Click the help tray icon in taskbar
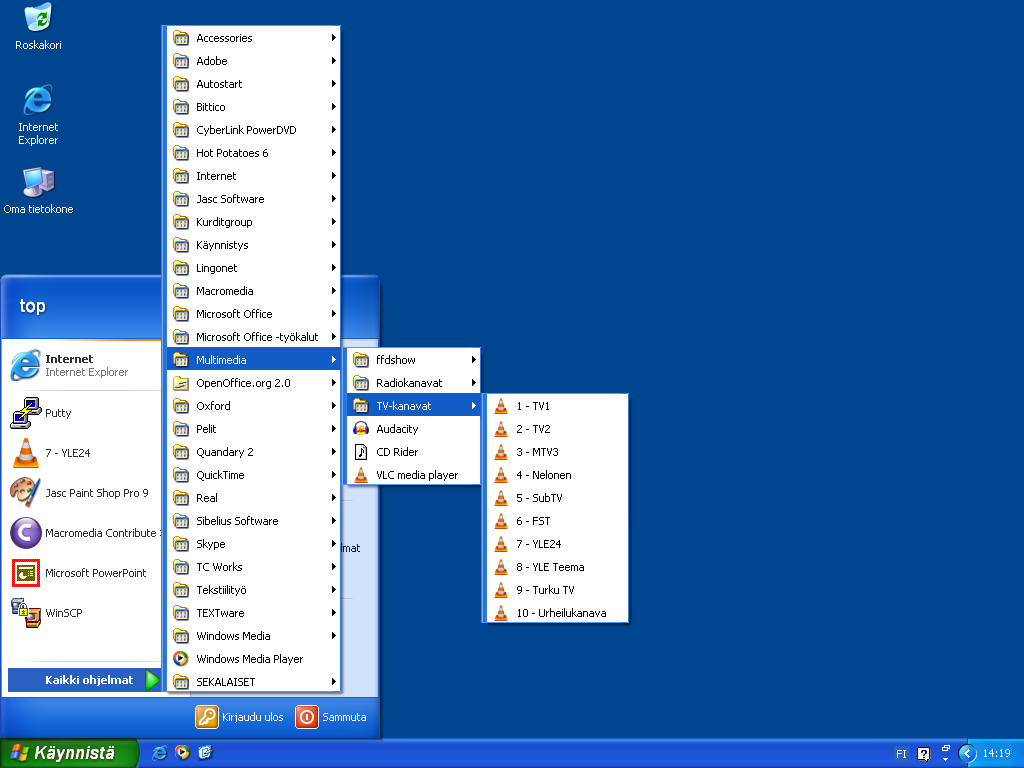Image resolution: width=1024 pixels, height=768 pixels. point(923,754)
